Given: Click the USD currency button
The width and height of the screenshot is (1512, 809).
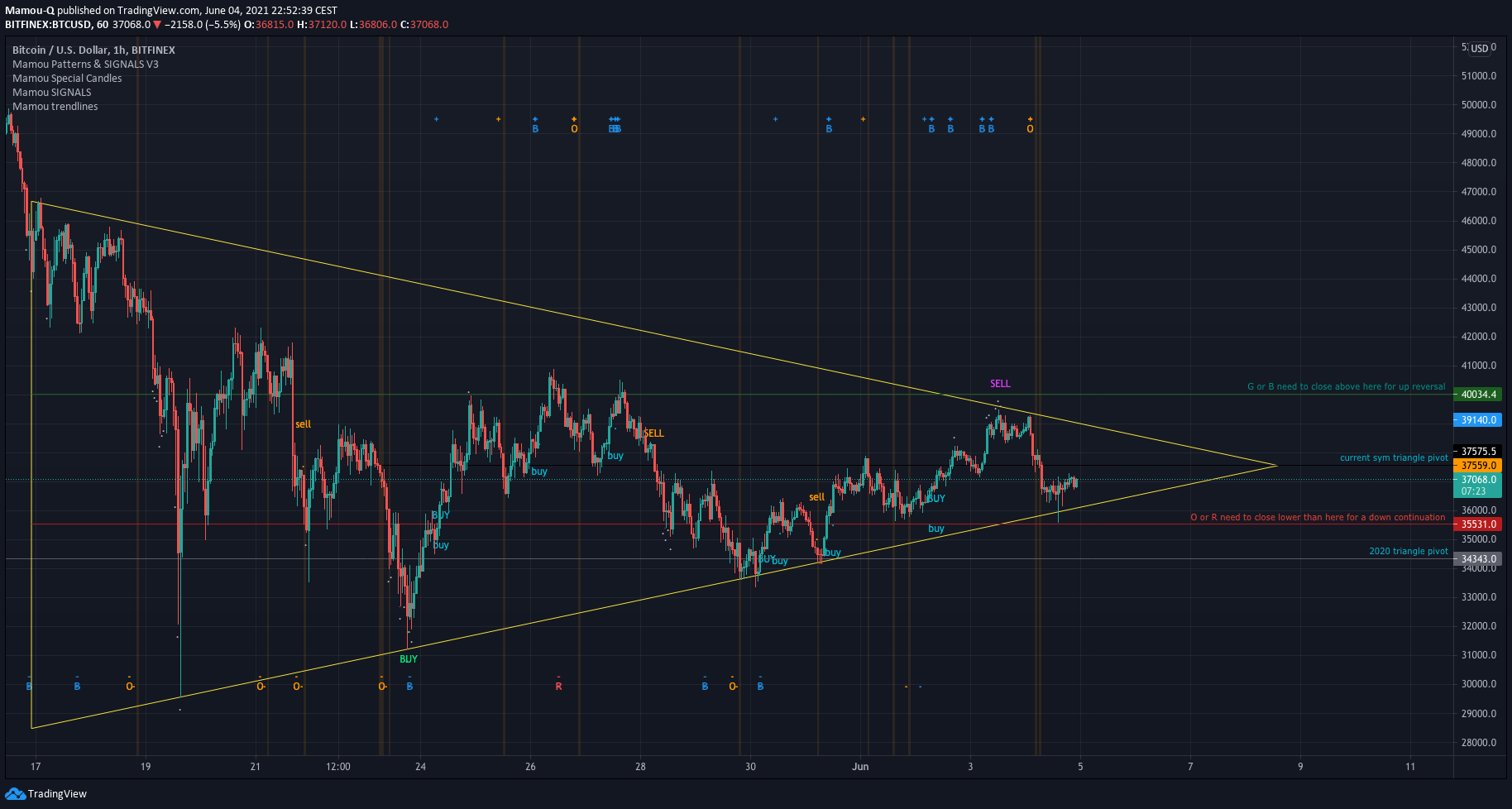Looking at the screenshot, I should pos(1479,48).
